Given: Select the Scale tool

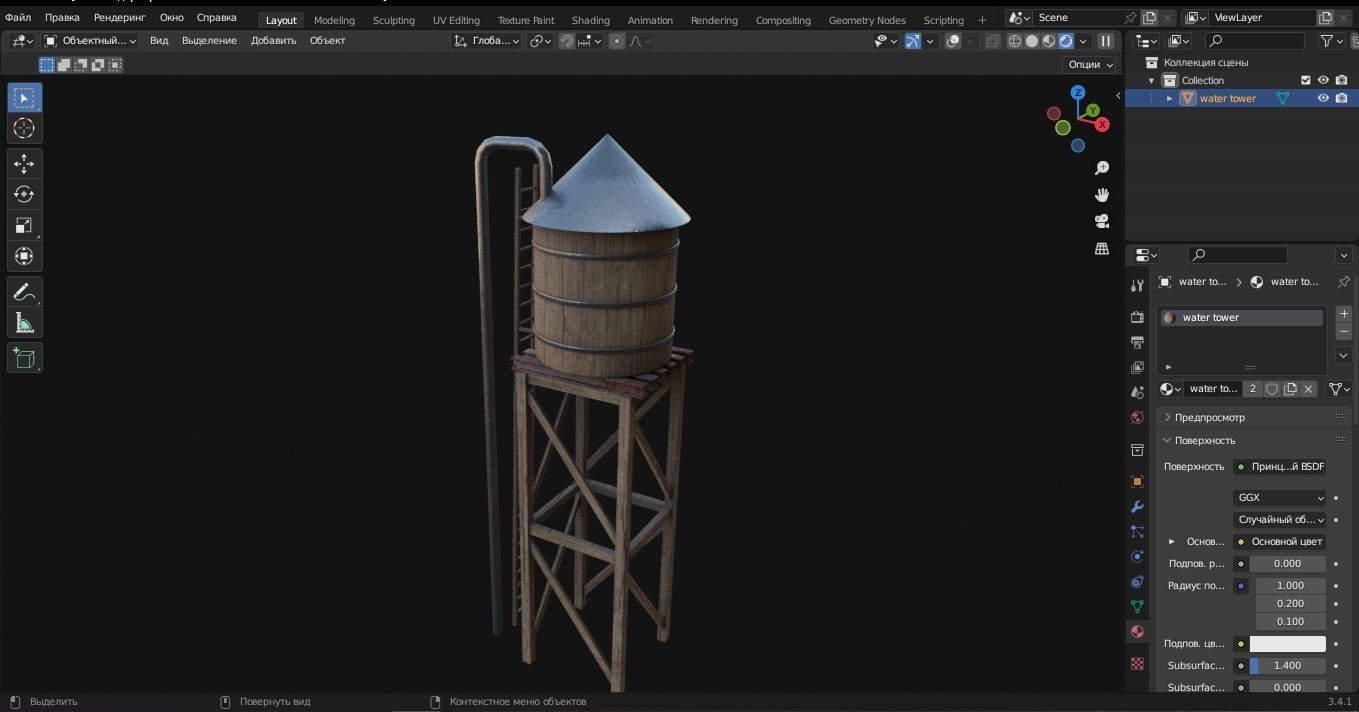Looking at the screenshot, I should [24, 225].
